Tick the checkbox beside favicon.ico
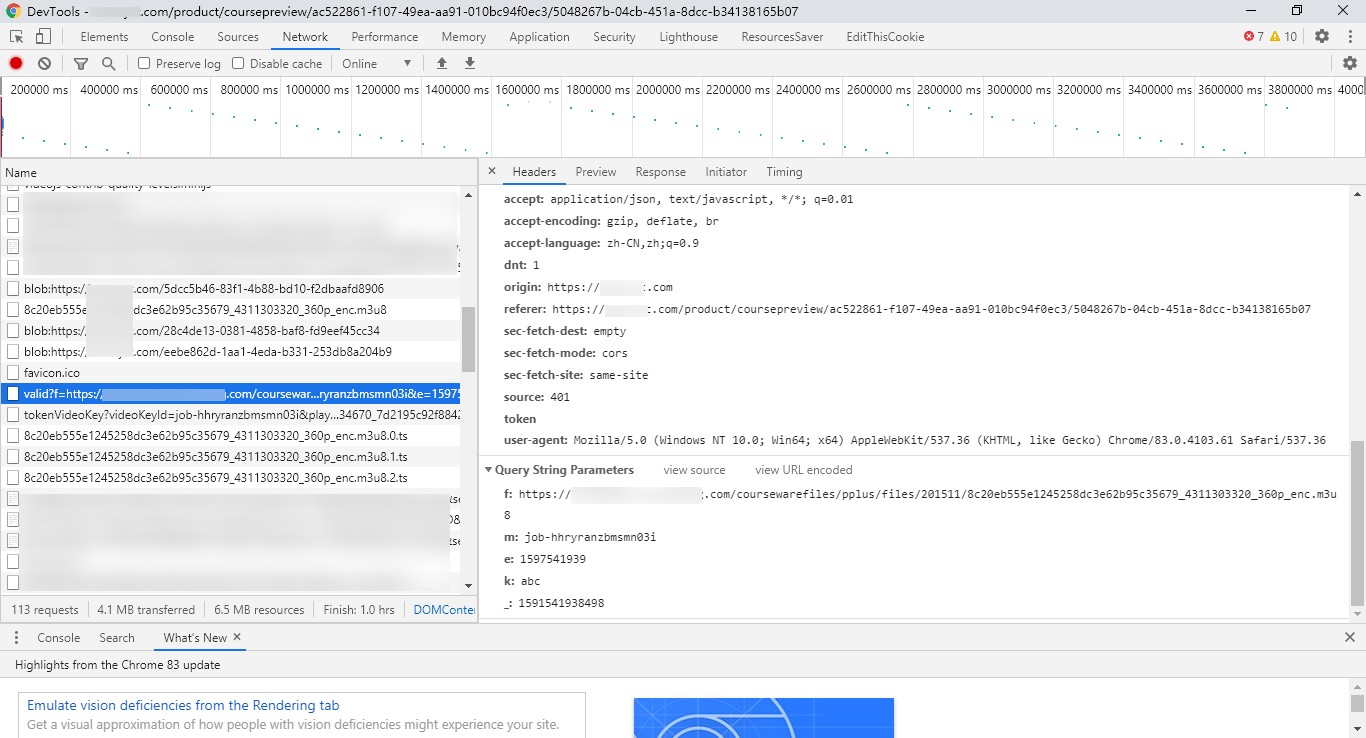This screenshot has width=1366, height=738. click(13, 373)
